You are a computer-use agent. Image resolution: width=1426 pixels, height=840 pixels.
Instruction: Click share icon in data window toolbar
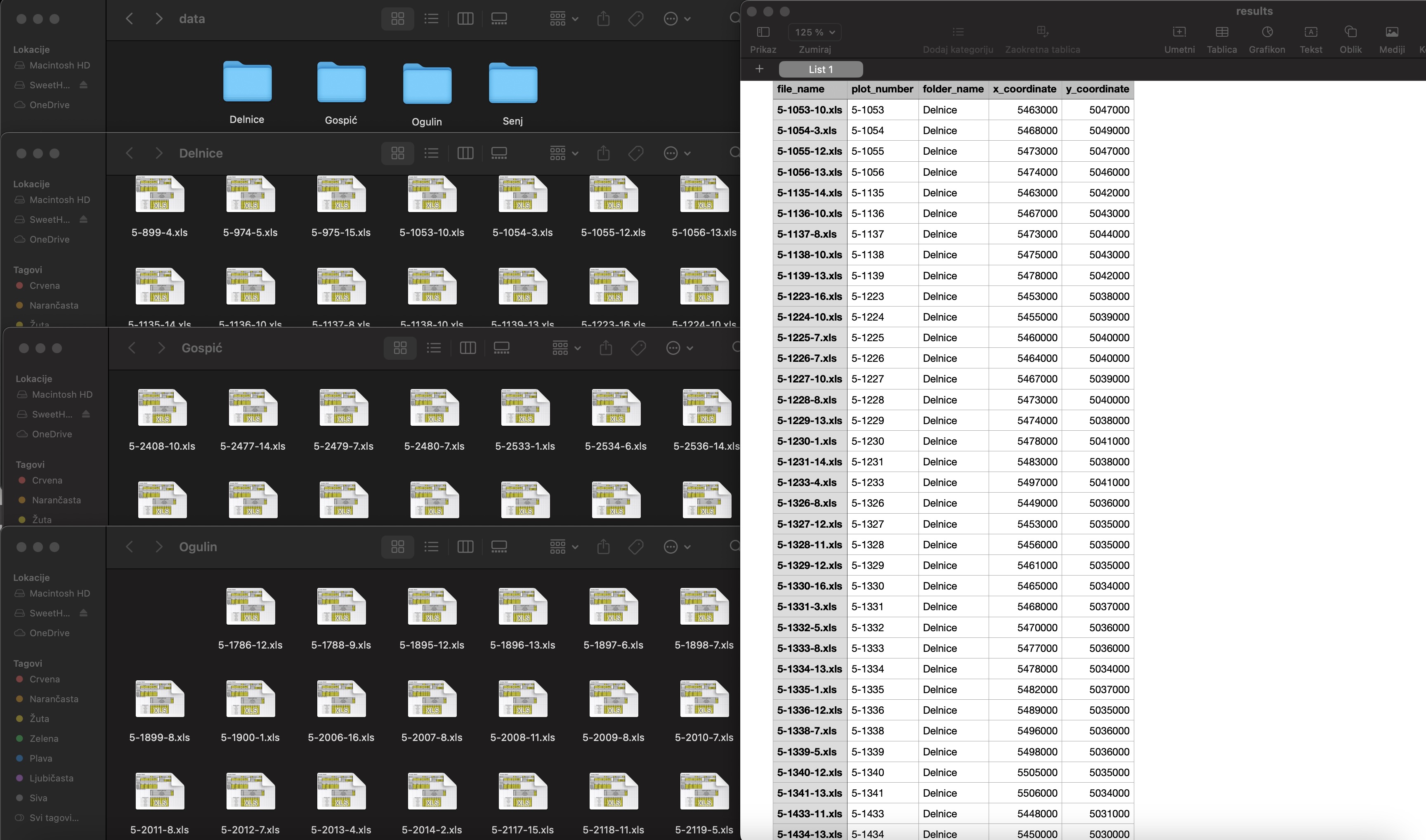pos(604,19)
